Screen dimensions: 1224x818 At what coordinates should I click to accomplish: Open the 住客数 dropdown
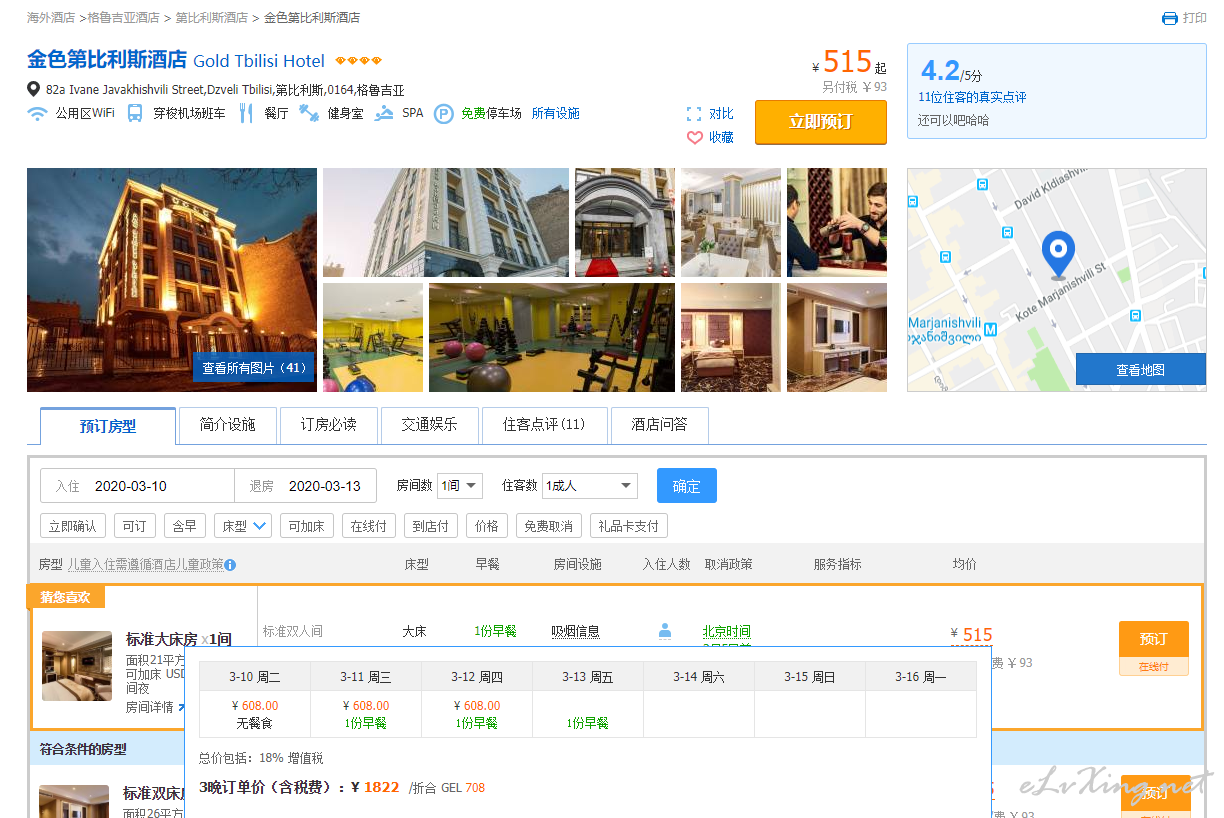click(590, 486)
